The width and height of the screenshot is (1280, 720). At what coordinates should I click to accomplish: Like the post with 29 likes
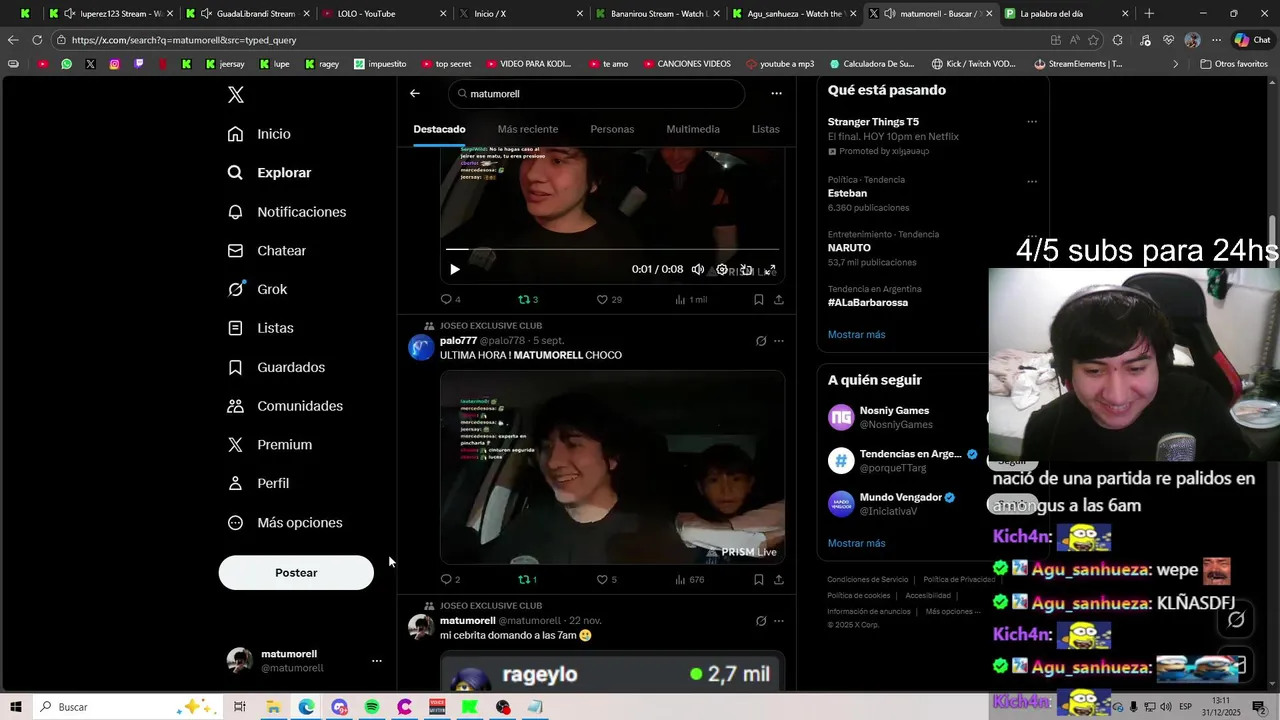[x=608, y=299]
